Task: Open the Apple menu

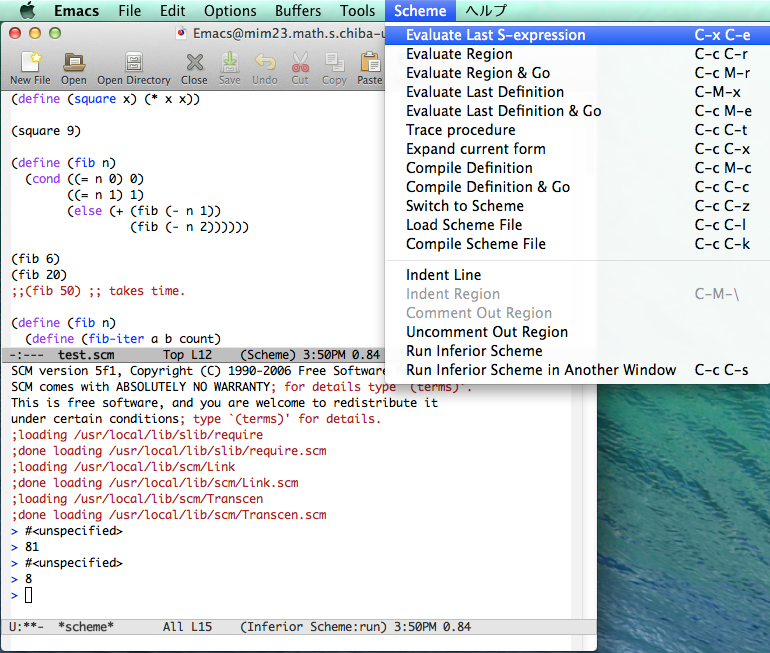Action: click(x=27, y=10)
